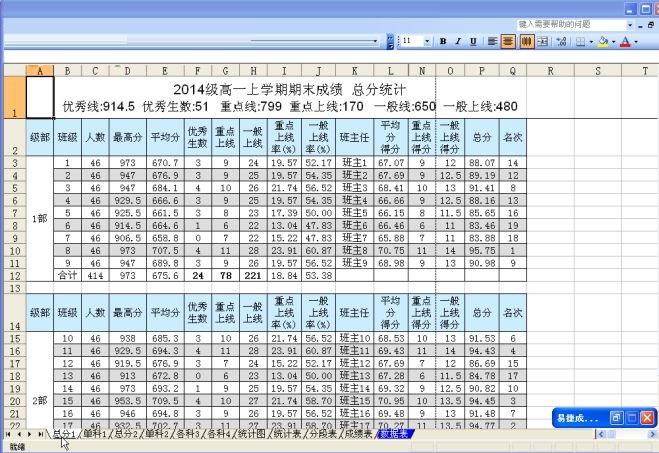Click the increase decimal places icon

[562, 42]
